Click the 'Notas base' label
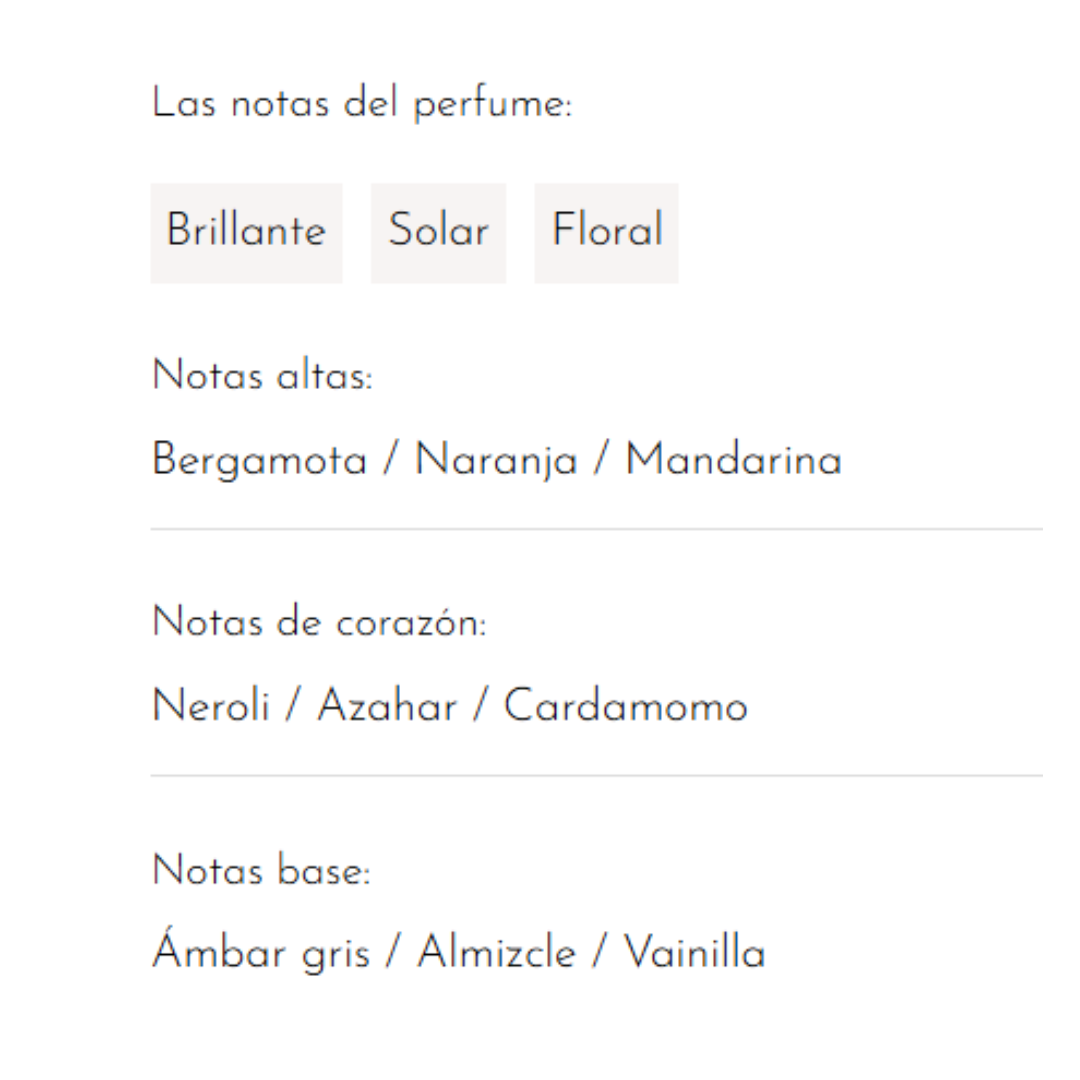Viewport: 1080px width, 1080px height. pos(261,872)
